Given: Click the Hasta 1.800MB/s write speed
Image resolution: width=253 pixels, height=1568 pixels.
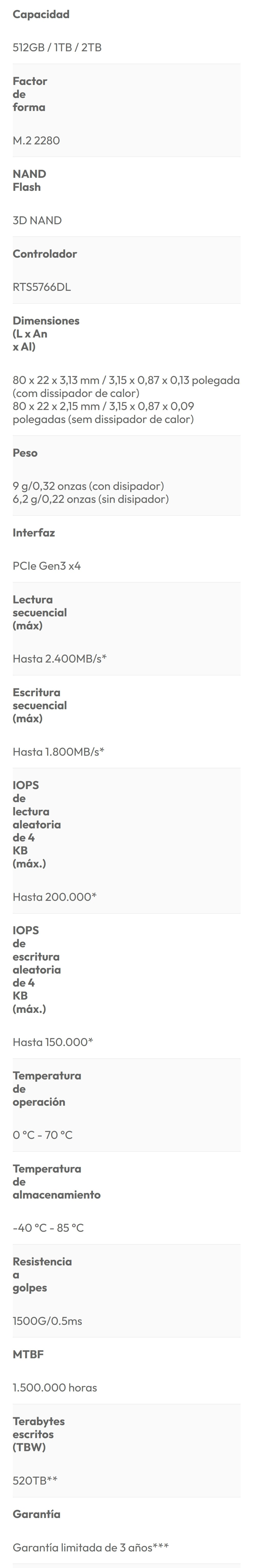Looking at the screenshot, I should point(59,752).
